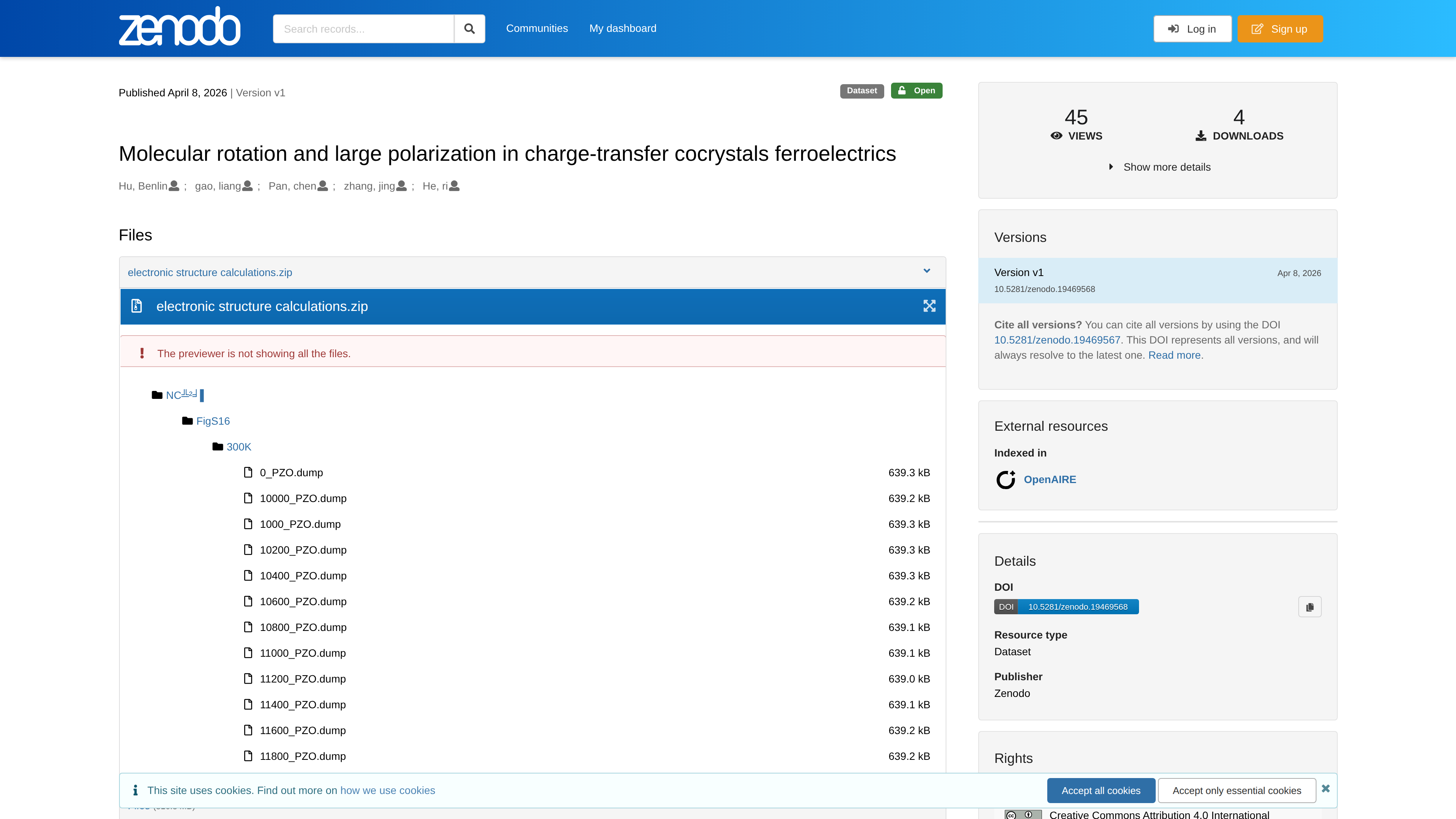The height and width of the screenshot is (819, 1456).
Task: Click the OpenAIRE logo icon
Action: [x=1006, y=479]
